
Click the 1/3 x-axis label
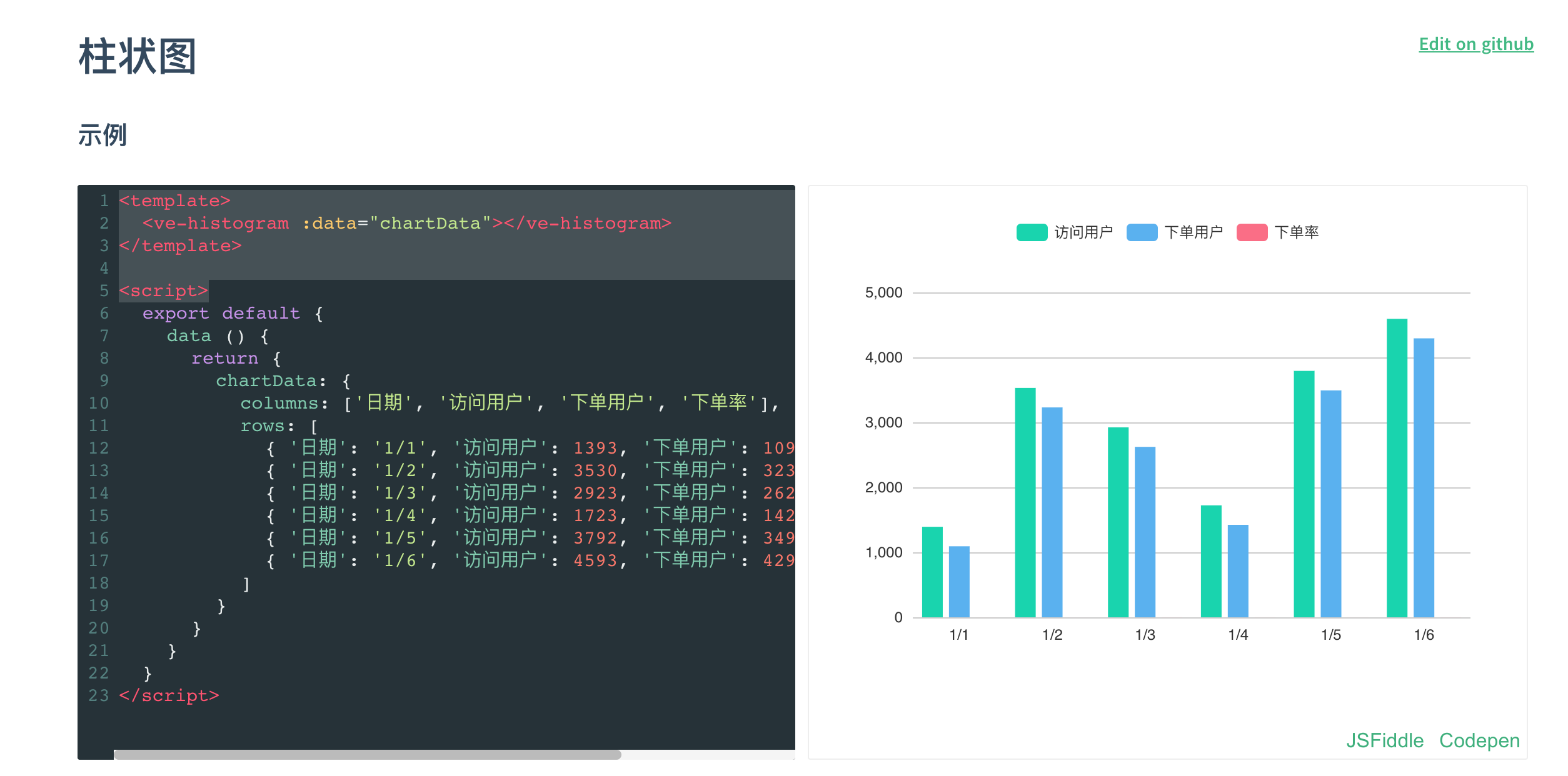pos(1145,635)
